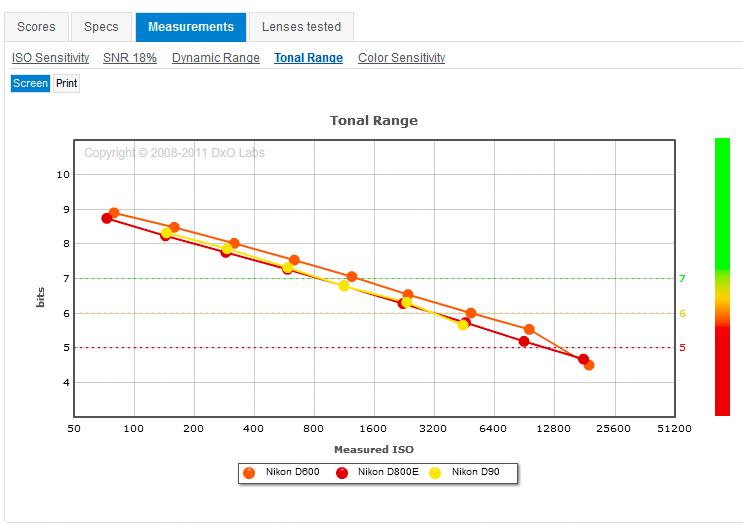
Task: Open the ISO Sensitivity measurement link
Action: click(50, 58)
